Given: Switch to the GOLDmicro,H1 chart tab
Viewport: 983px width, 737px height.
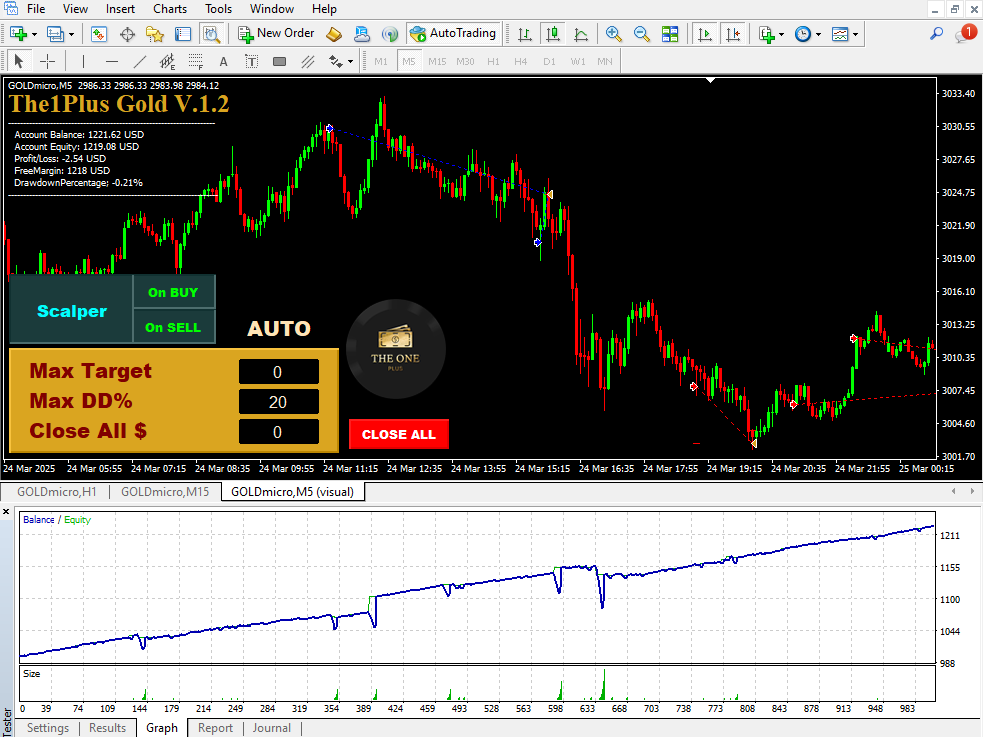Looking at the screenshot, I should pyautogui.click(x=56, y=491).
